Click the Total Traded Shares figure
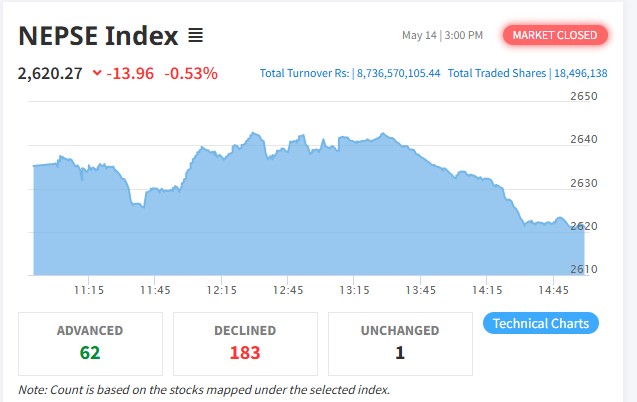The height and width of the screenshot is (402, 637). coord(581,73)
